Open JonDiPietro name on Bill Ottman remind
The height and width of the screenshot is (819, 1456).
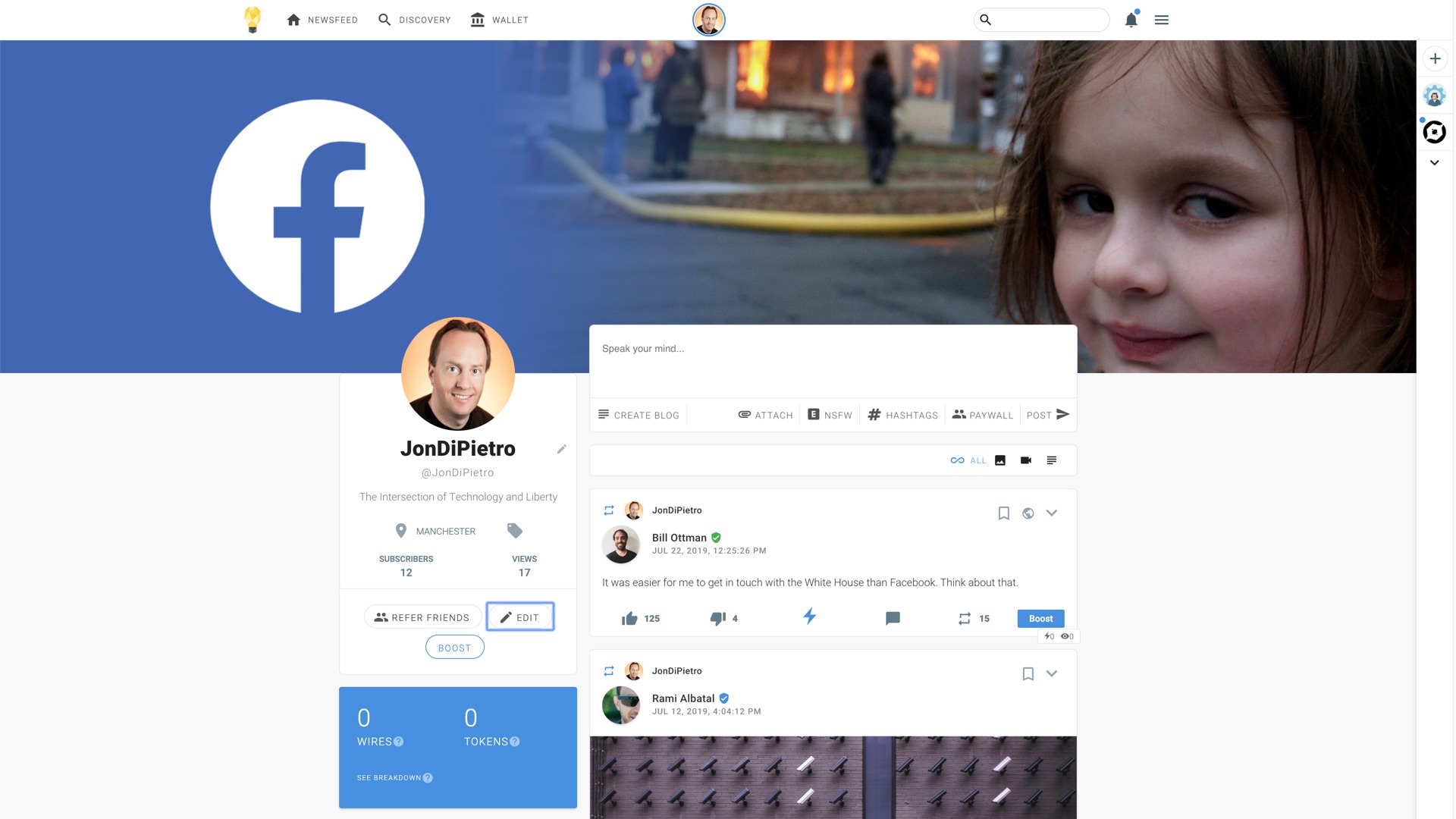click(676, 510)
